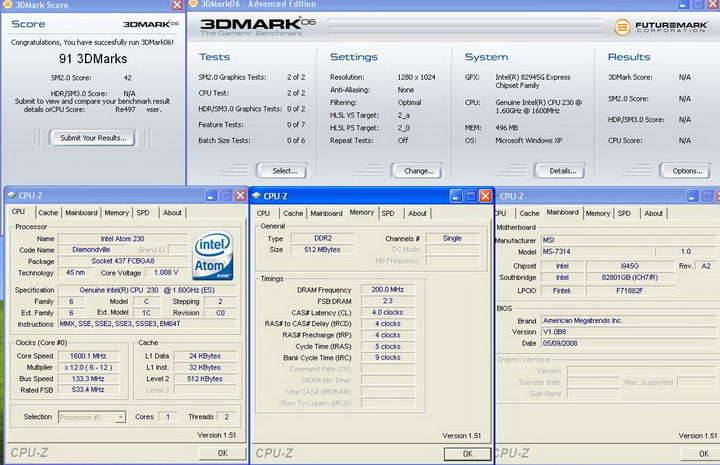The image size is (720, 465).
Task: Click the 533.4 MHz rated FSB value
Action: 88,390
